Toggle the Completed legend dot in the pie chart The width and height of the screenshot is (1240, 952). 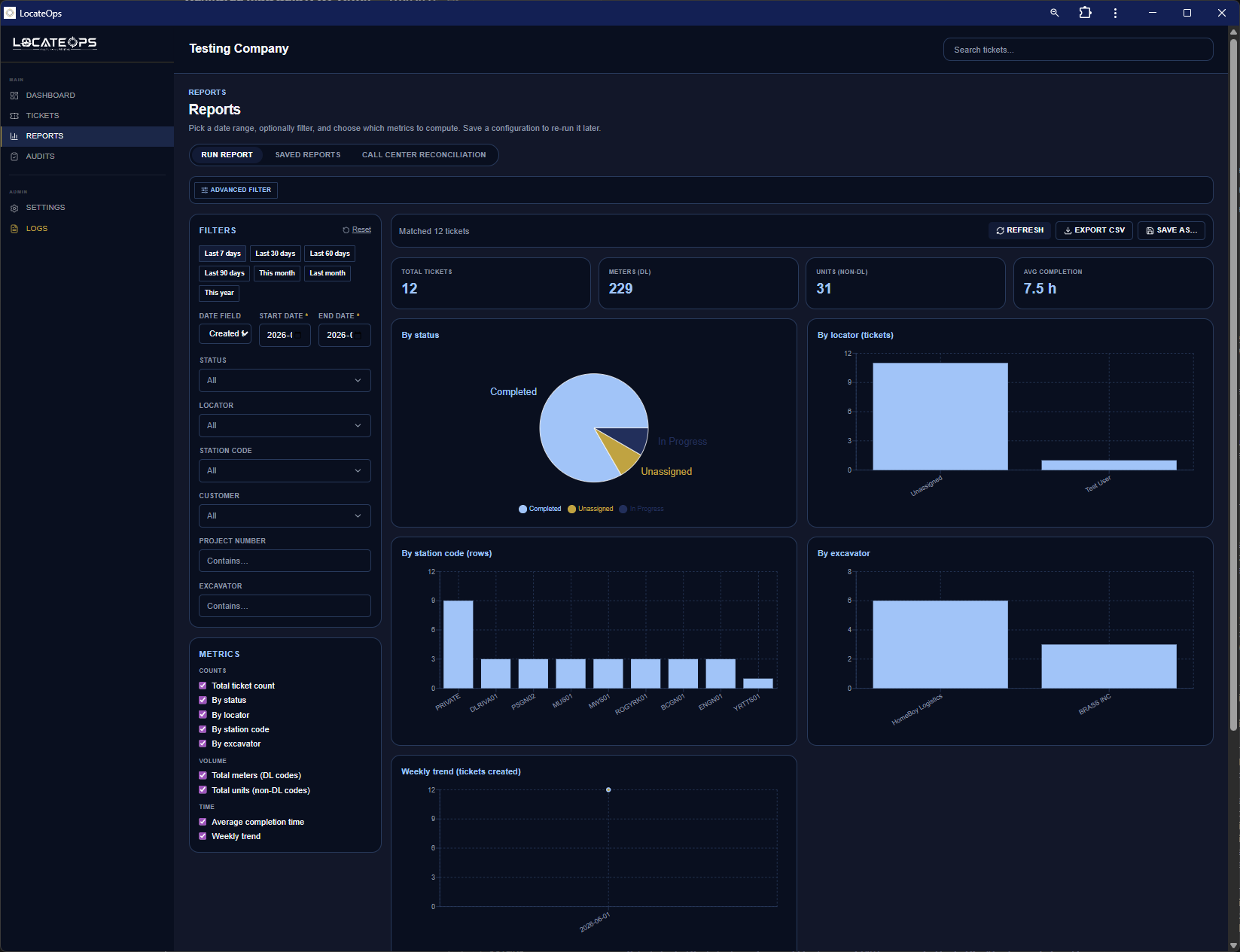click(x=523, y=509)
